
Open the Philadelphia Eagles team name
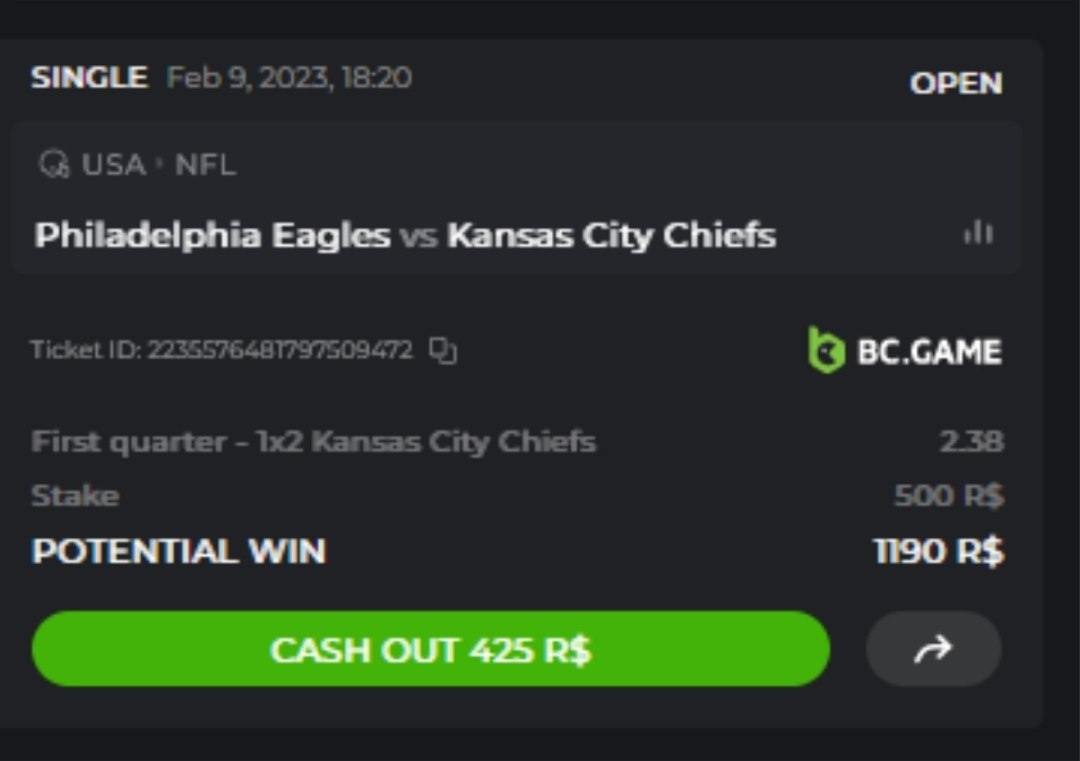pyautogui.click(x=212, y=236)
